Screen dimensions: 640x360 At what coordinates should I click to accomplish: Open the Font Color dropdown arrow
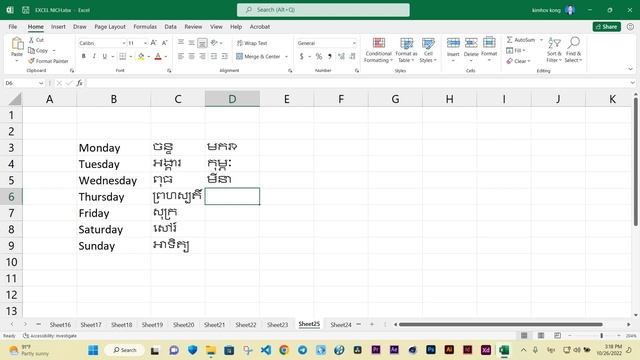(x=166, y=57)
